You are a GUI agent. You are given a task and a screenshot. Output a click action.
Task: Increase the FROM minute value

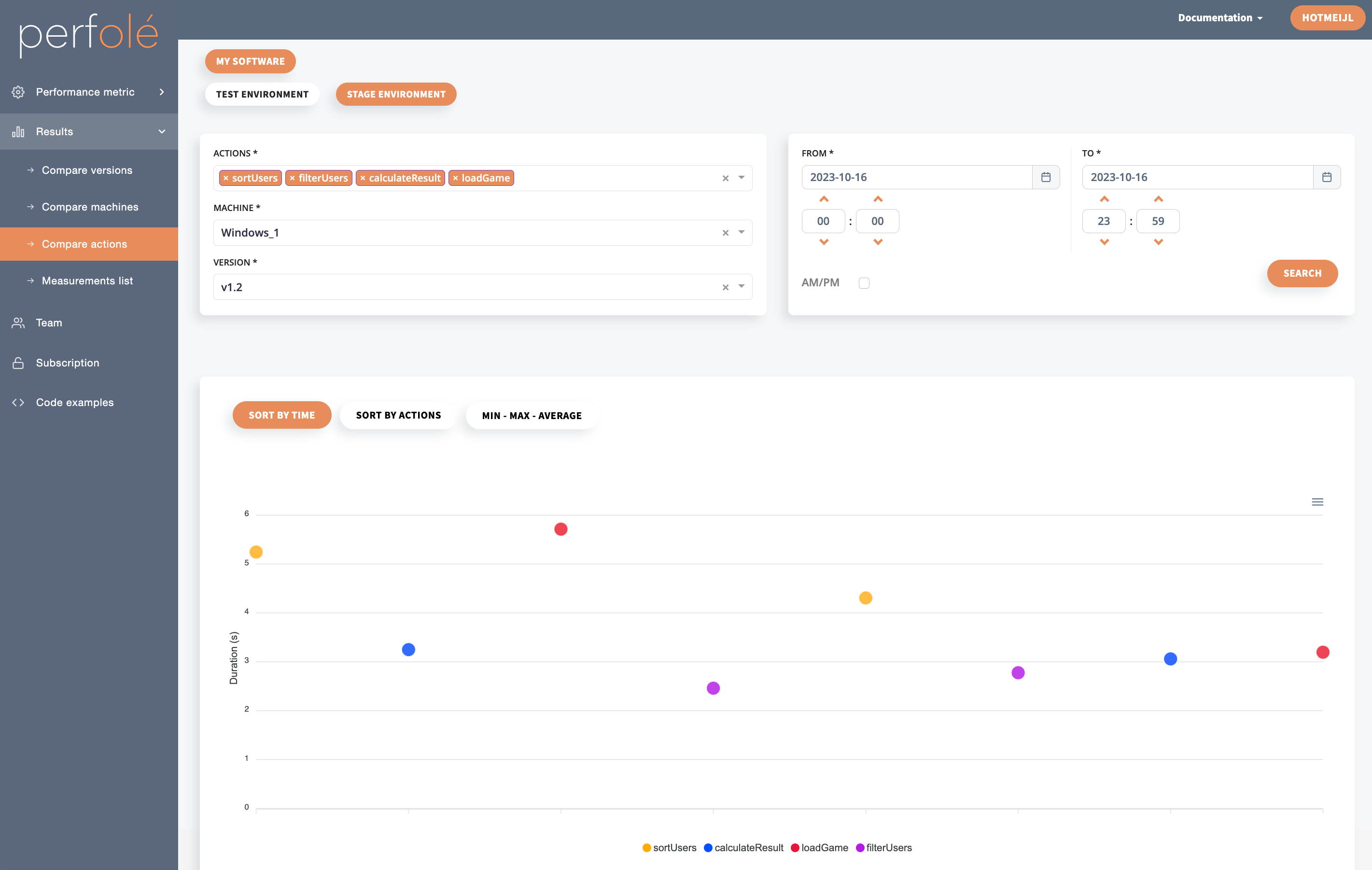(x=878, y=199)
